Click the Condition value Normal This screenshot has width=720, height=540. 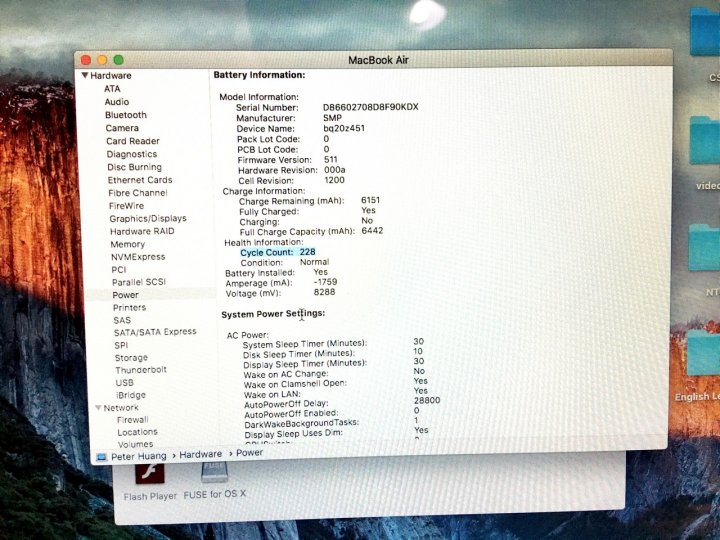point(315,262)
